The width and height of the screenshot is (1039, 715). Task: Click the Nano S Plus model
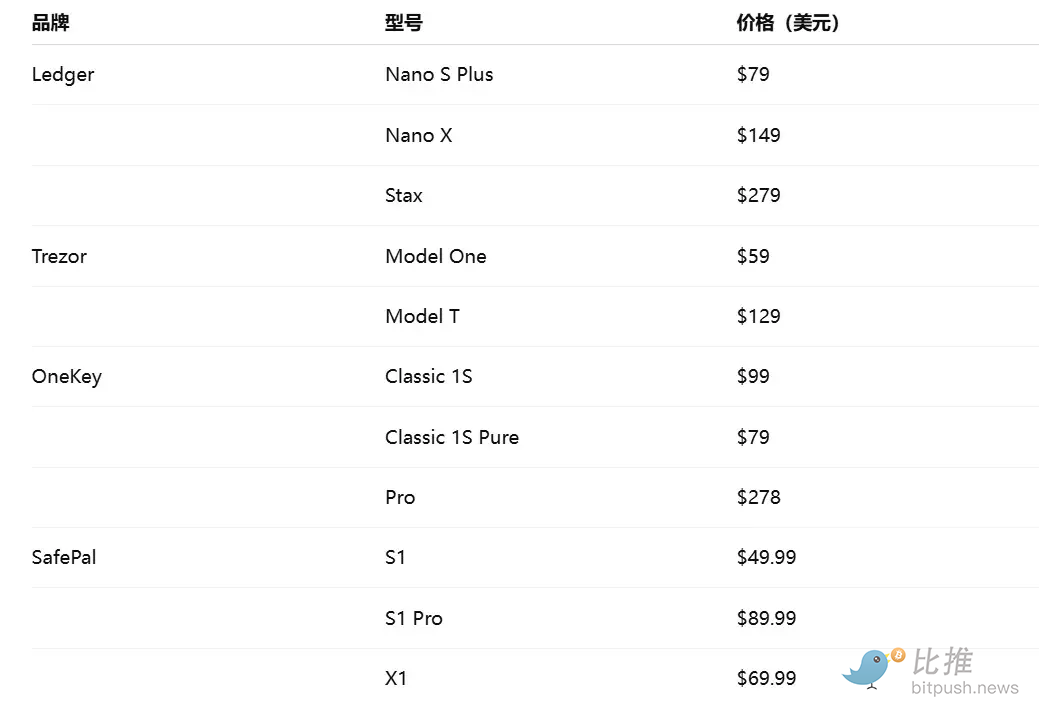[439, 75]
